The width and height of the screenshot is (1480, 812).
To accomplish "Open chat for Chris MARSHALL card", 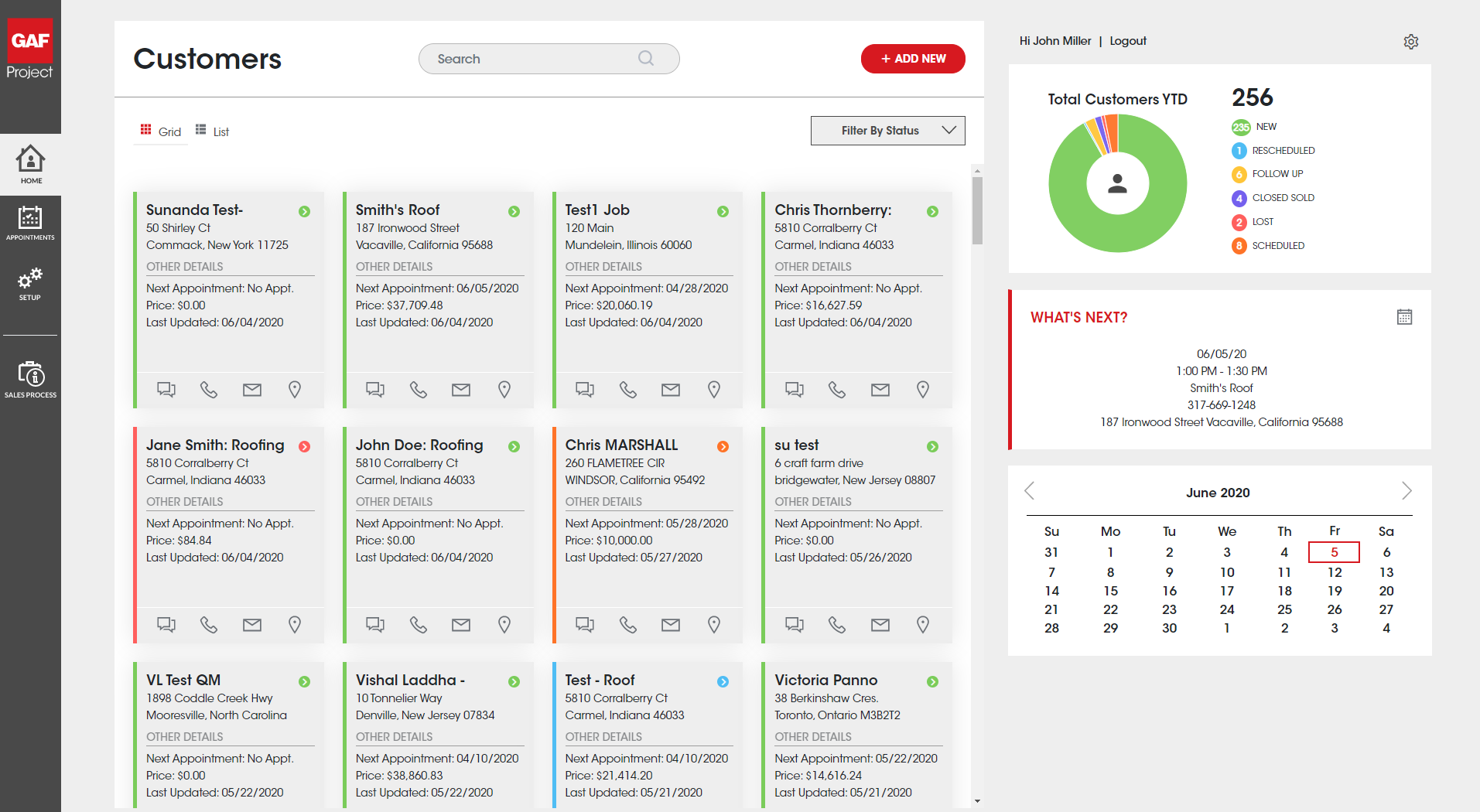I will pyautogui.click(x=585, y=624).
